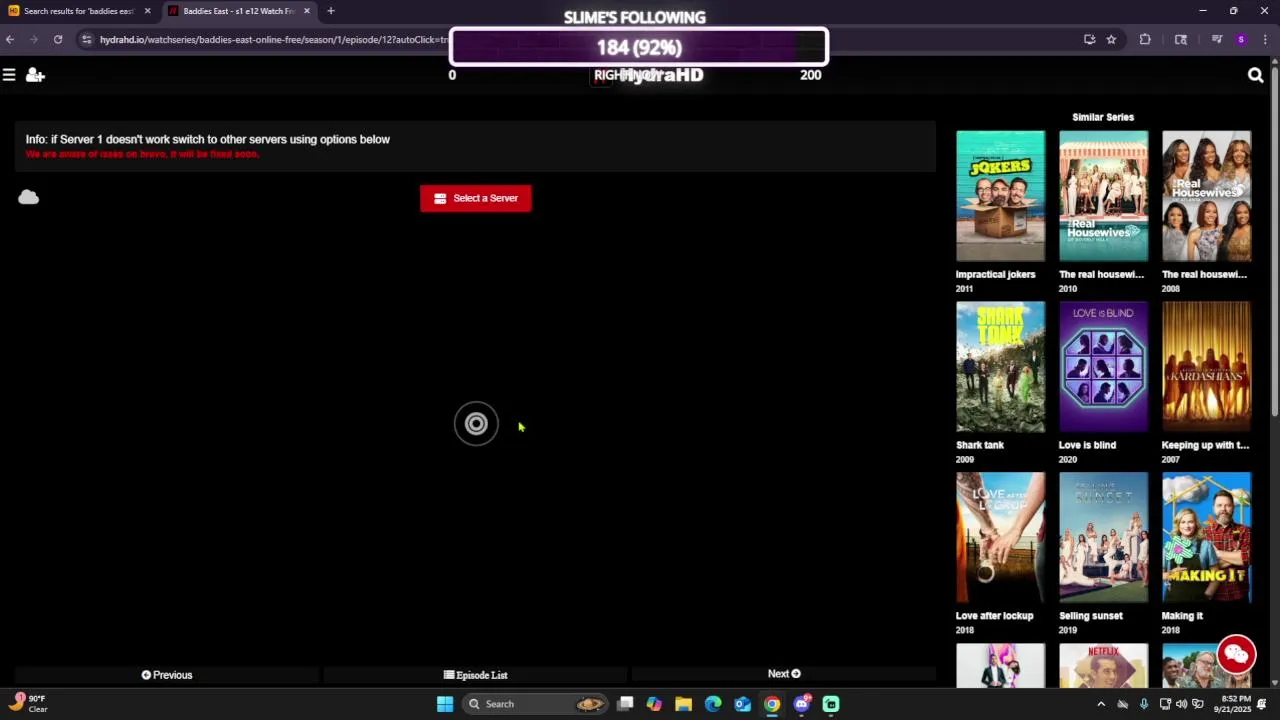Open the Love After Lockup poster
Image resolution: width=1280 pixels, height=720 pixels.
tap(1000, 538)
